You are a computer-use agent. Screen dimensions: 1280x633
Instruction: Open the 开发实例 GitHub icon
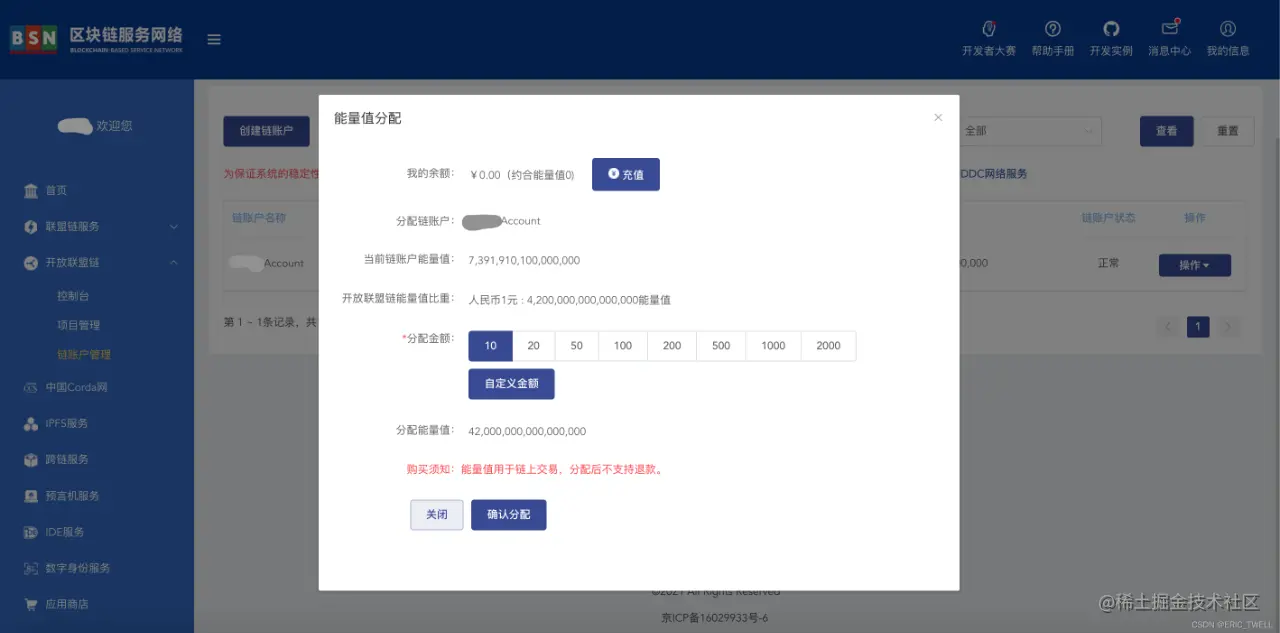pyautogui.click(x=1111, y=29)
